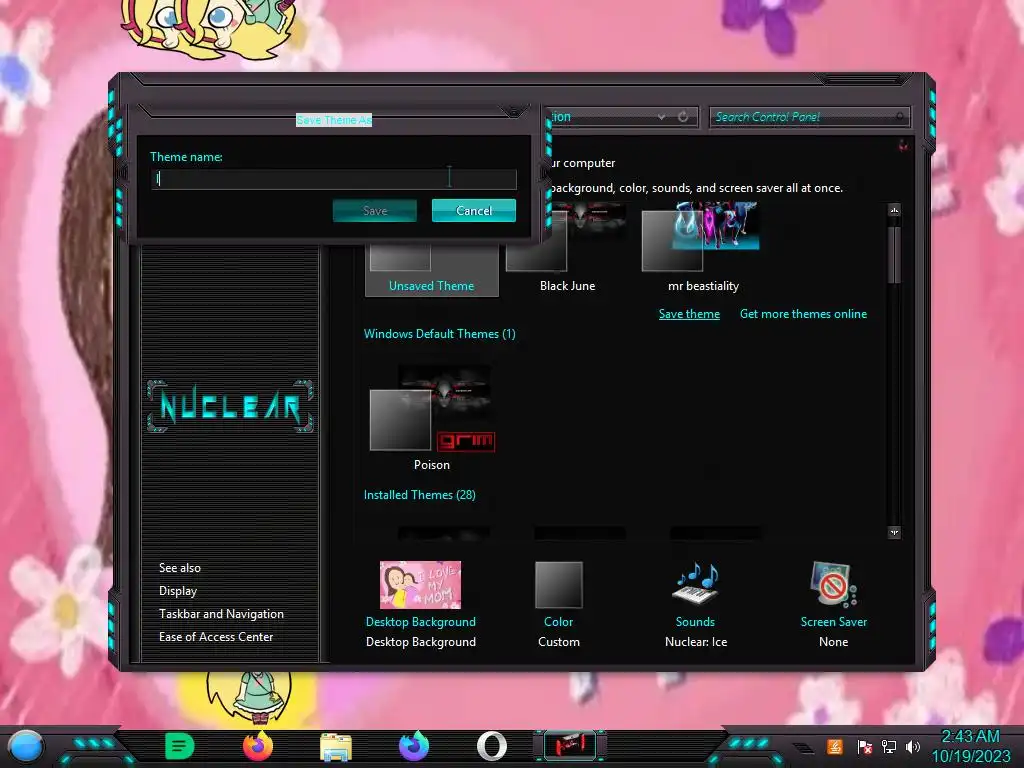
Task: Click the Save theme link
Action: (x=689, y=314)
